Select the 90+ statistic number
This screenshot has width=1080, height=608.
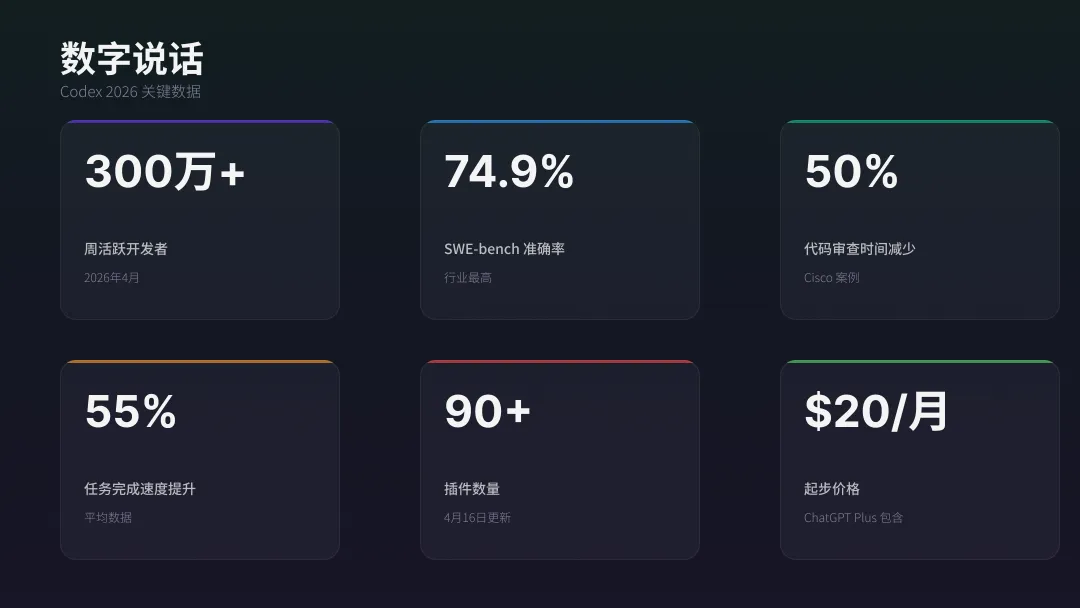487,412
